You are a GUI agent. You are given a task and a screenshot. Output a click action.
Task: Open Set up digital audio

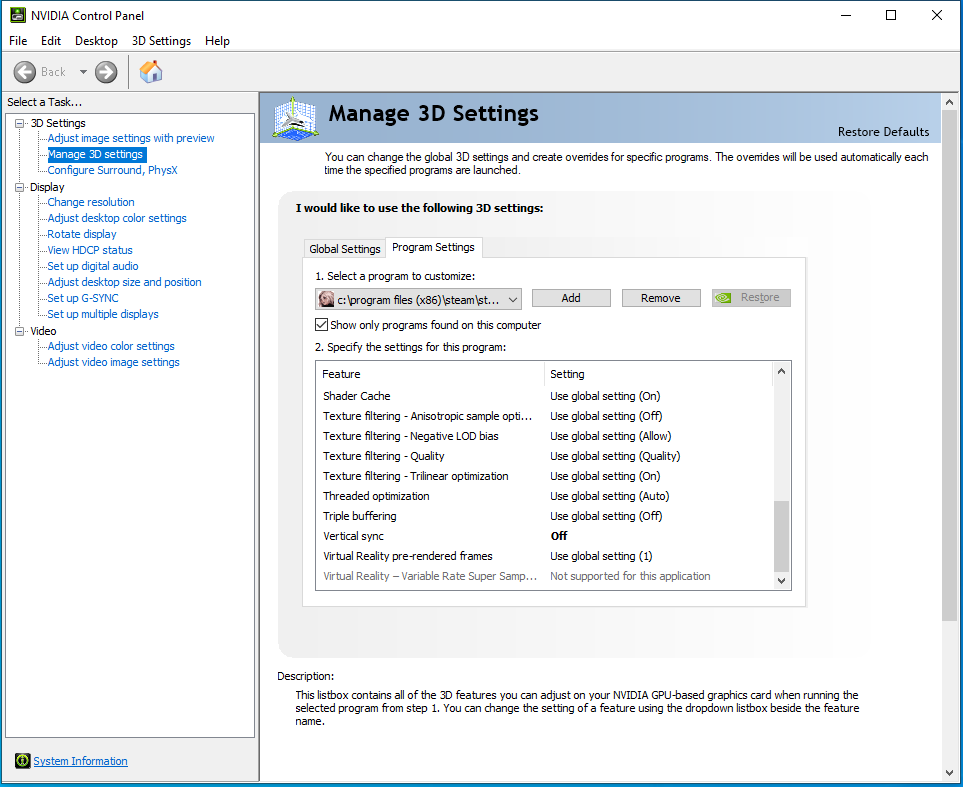tap(93, 266)
